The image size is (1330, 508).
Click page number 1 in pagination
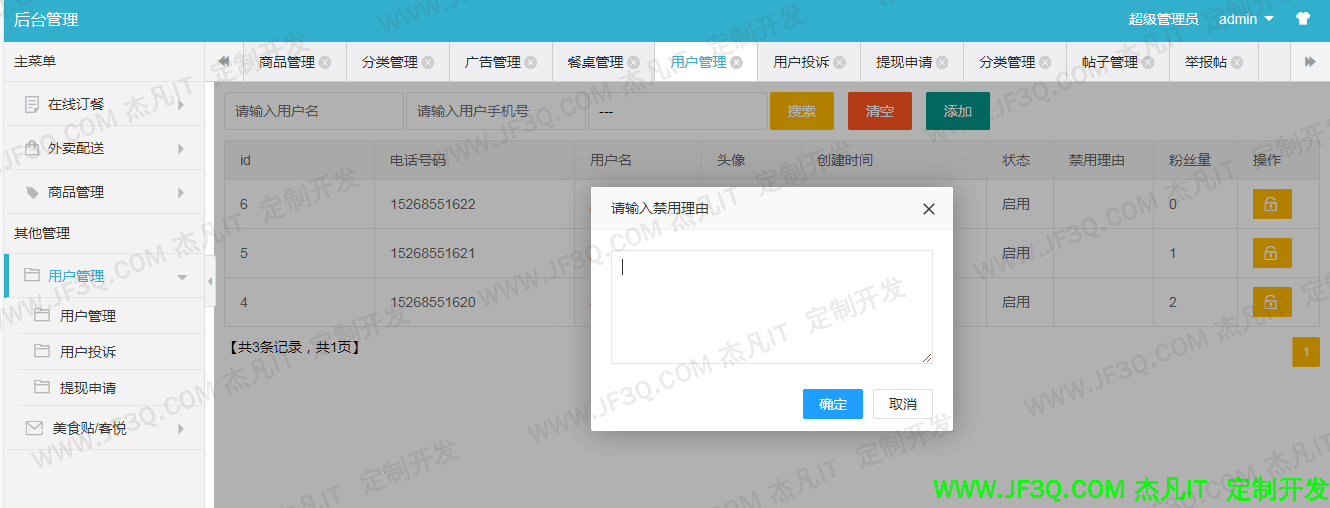[x=1306, y=352]
